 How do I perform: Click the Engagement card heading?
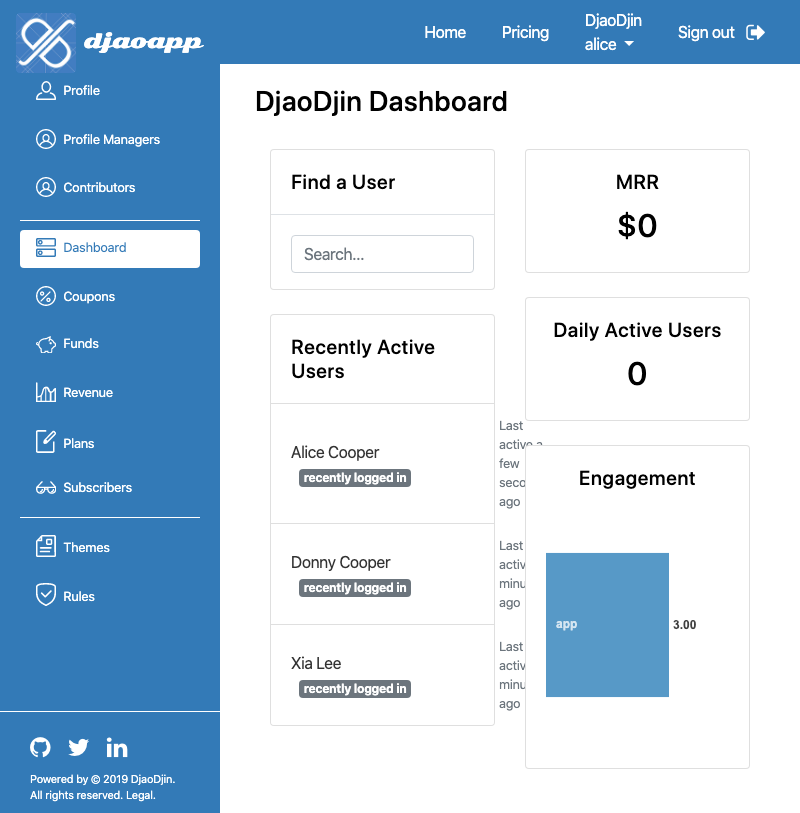click(x=637, y=478)
